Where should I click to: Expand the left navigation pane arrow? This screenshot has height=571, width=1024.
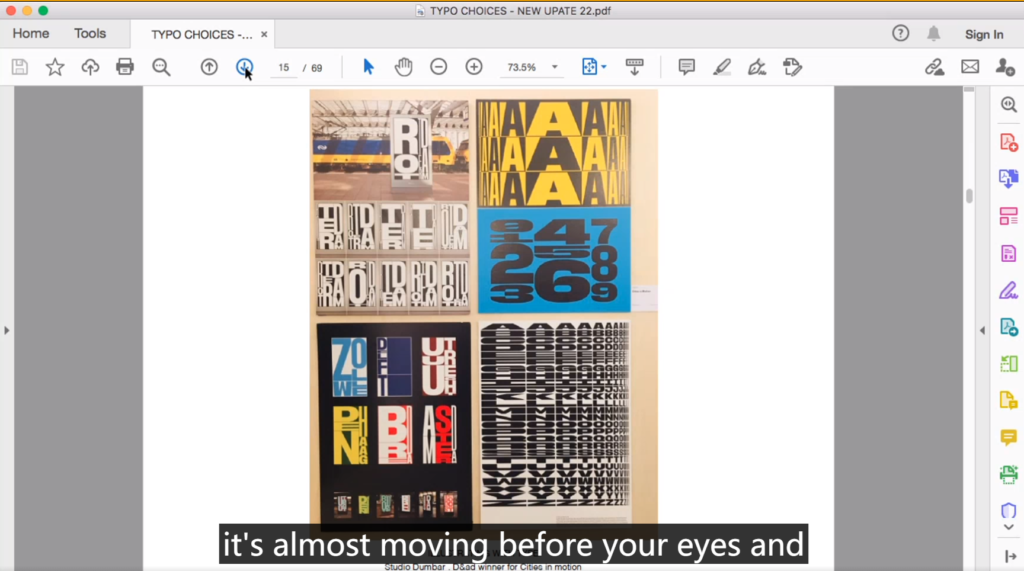click(7, 331)
